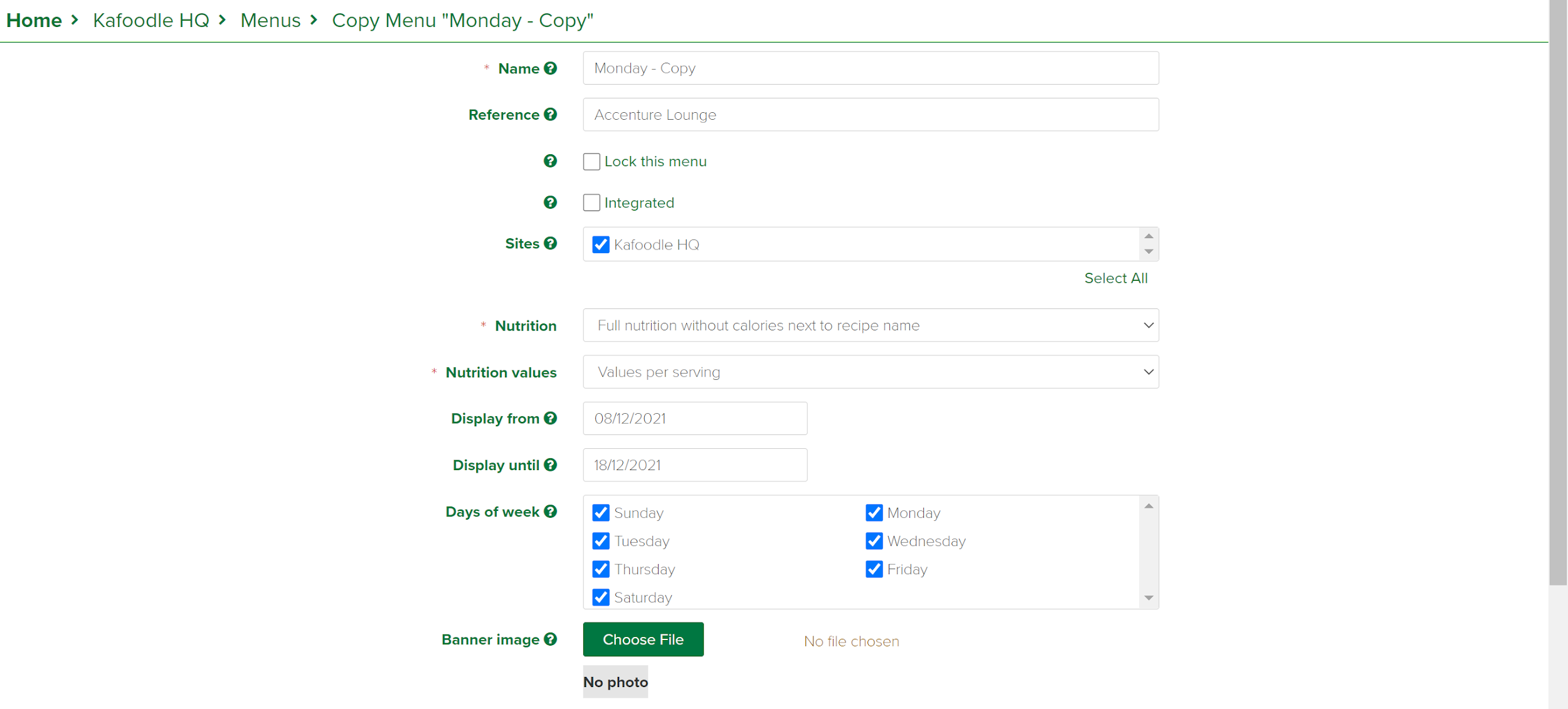This screenshot has width=1568, height=709.
Task: Open help icon next to Display until
Action: [550, 465]
